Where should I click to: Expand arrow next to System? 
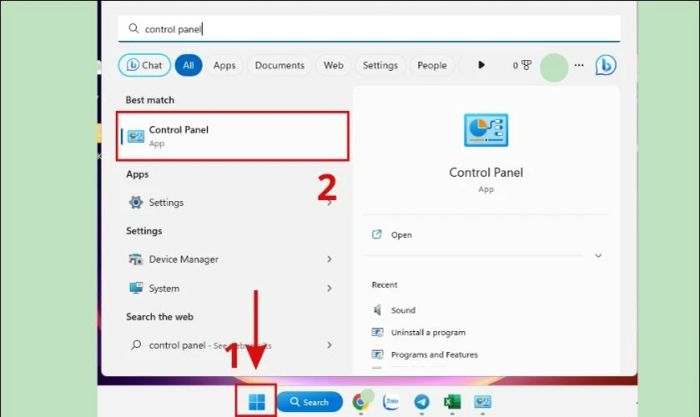pyautogui.click(x=329, y=288)
